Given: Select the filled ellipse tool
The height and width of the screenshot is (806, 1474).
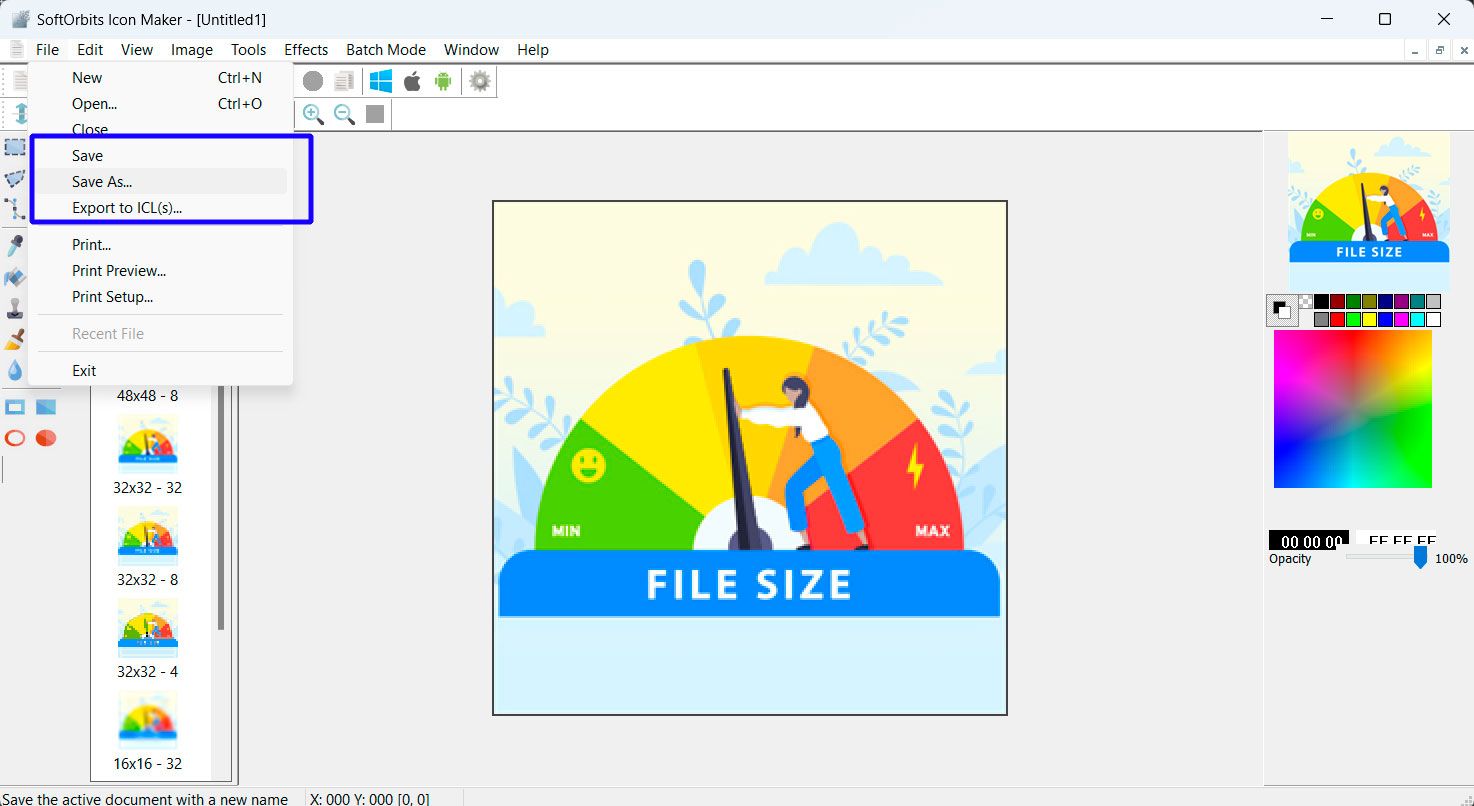Looking at the screenshot, I should (x=45, y=437).
